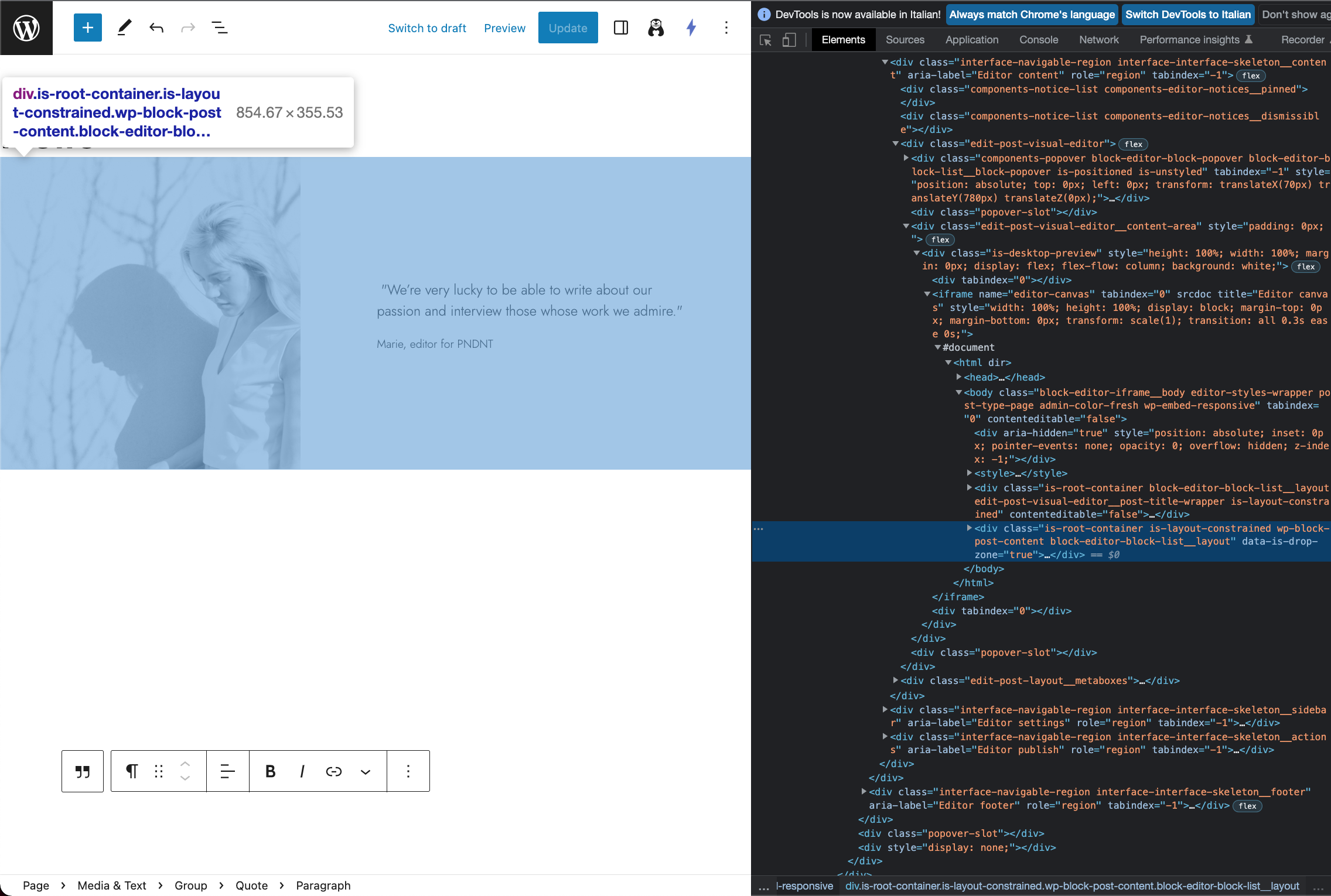Open the text alignment options

click(x=227, y=771)
